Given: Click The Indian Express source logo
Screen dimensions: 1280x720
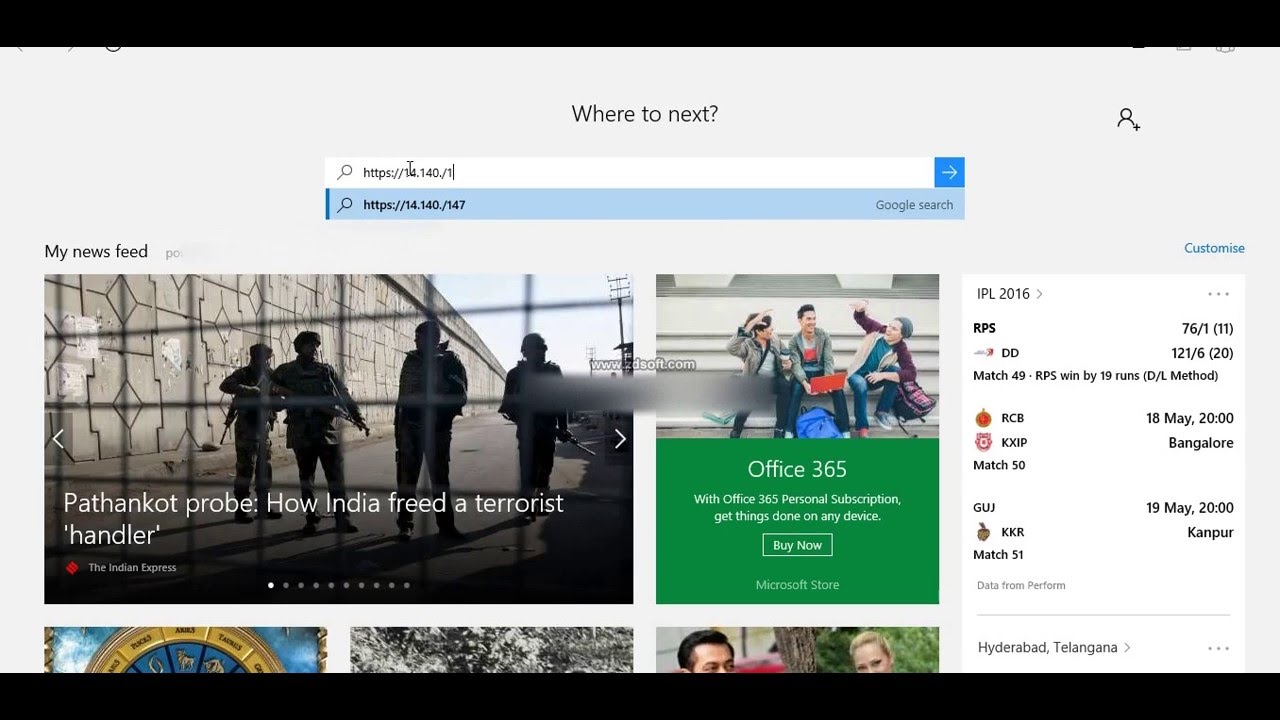Looking at the screenshot, I should pos(72,568).
